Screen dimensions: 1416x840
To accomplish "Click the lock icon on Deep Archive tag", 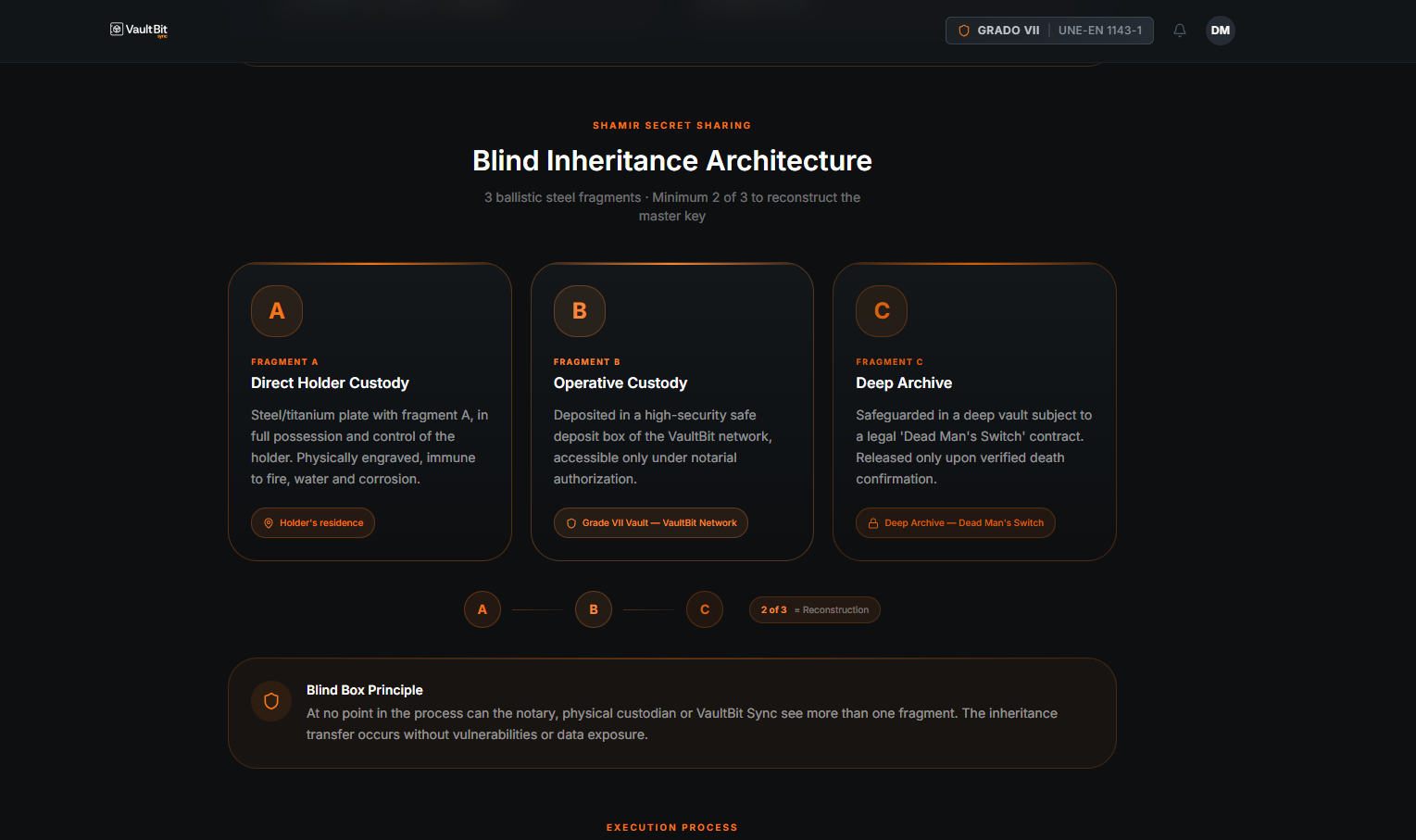I will pos(871,522).
